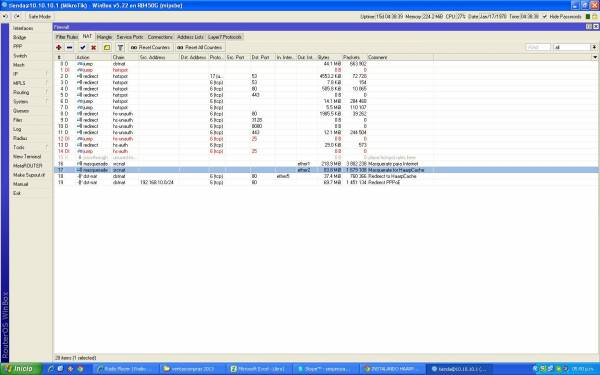Open the Inicio start button
Screen dimensions: 600x375
21,369
